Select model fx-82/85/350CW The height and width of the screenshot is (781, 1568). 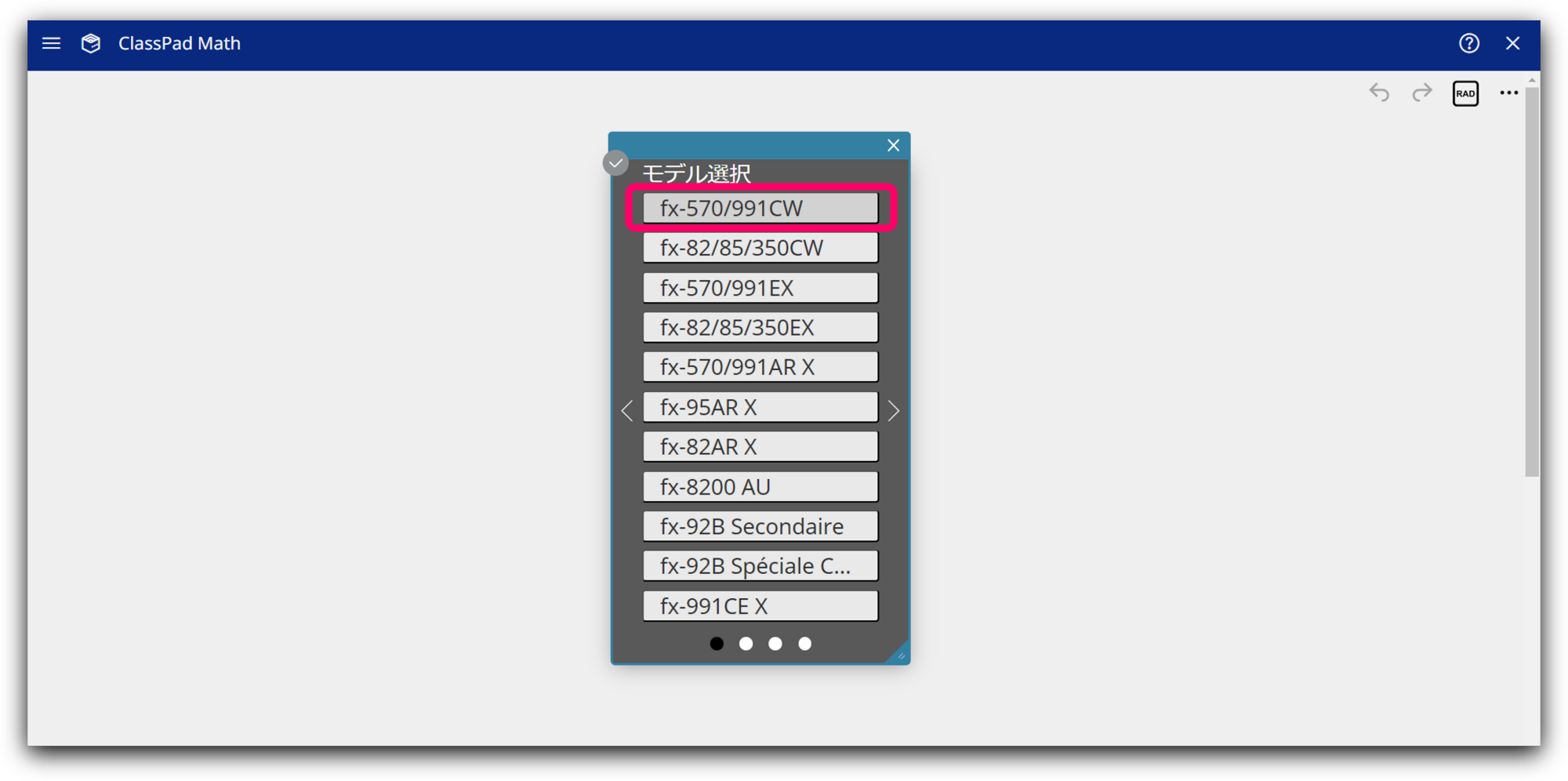(x=760, y=248)
